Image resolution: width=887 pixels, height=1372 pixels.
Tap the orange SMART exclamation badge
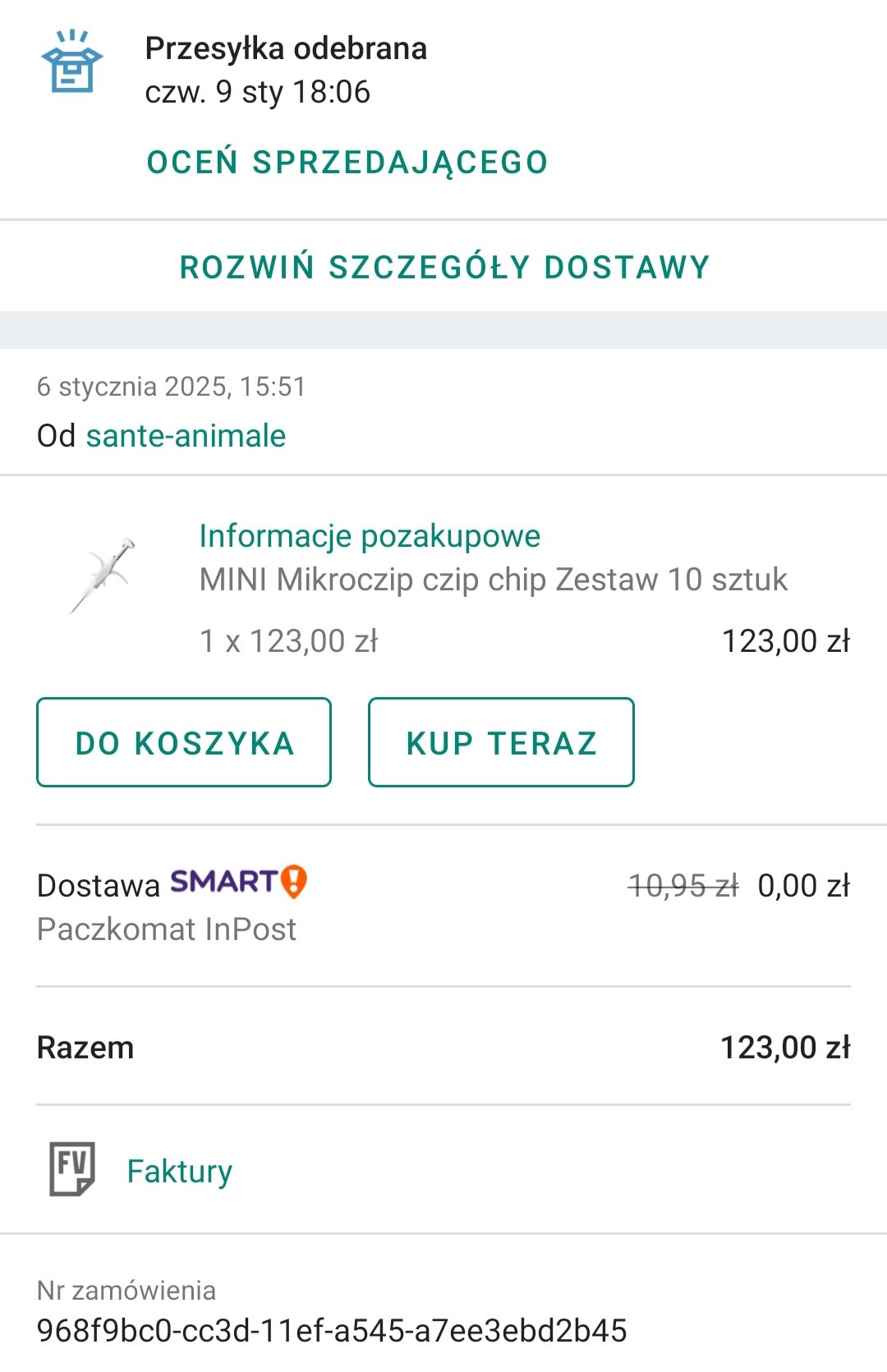pyautogui.click(x=294, y=882)
